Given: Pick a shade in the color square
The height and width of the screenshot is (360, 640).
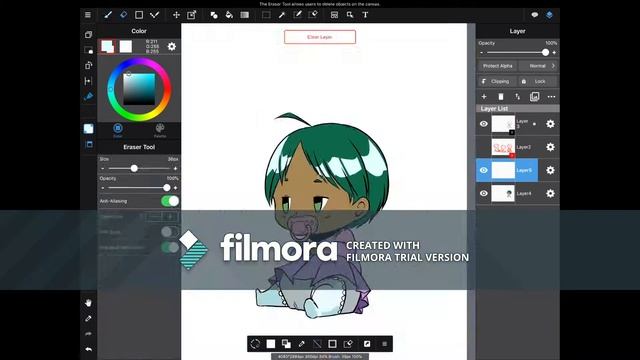Looking at the screenshot, I should click(x=139, y=89).
